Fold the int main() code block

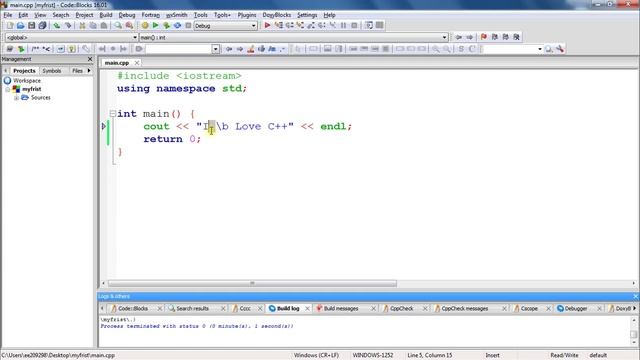point(112,113)
